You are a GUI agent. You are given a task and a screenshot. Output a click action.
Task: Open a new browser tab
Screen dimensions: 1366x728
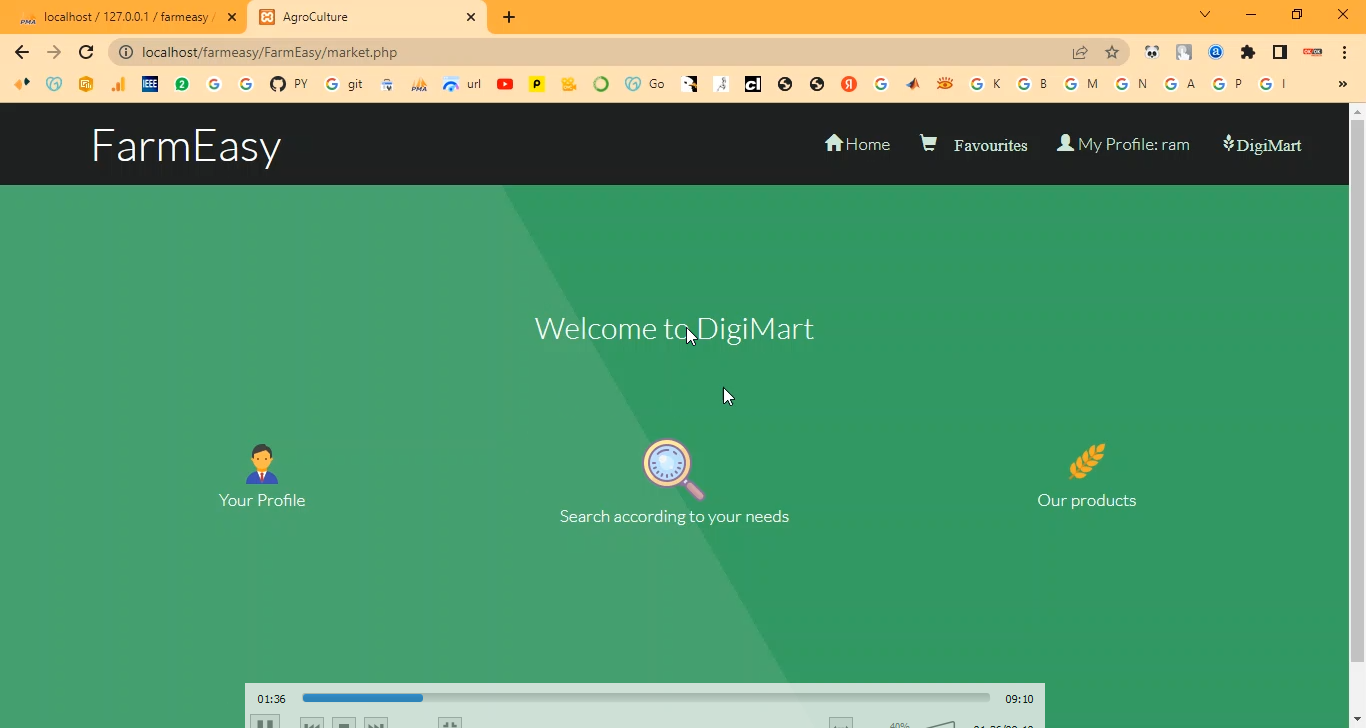click(509, 17)
